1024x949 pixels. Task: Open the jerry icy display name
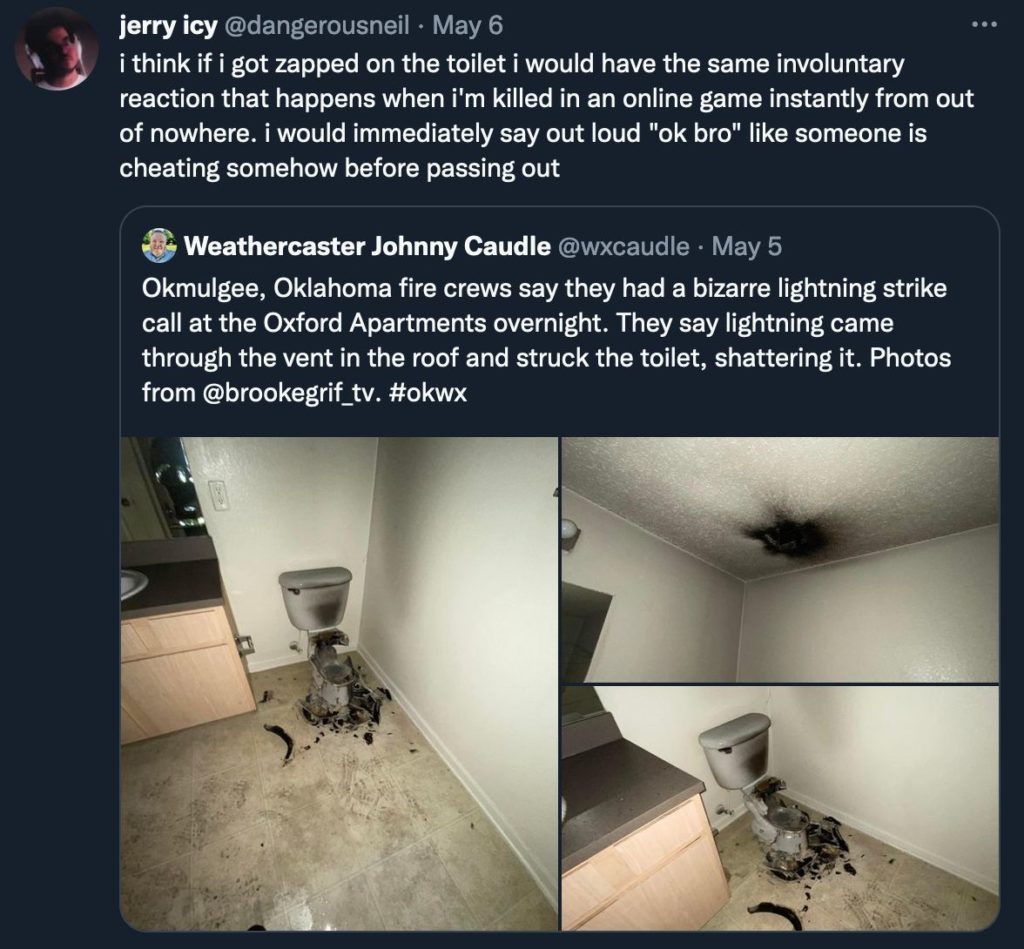coord(168,25)
